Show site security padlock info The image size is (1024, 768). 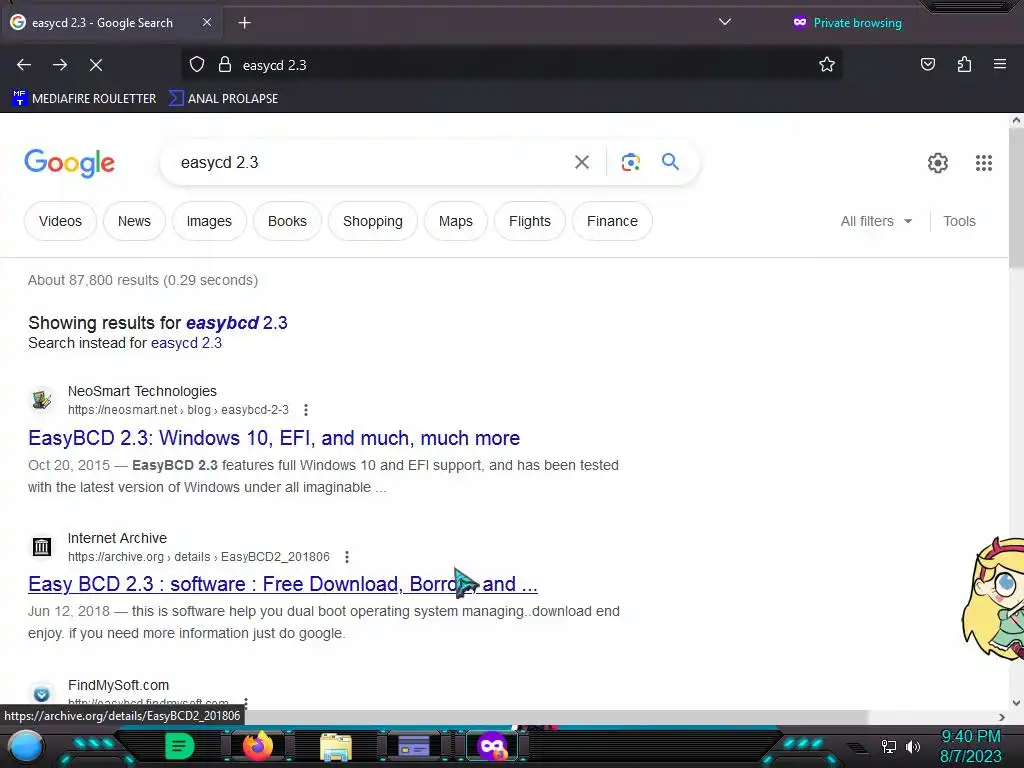225,65
